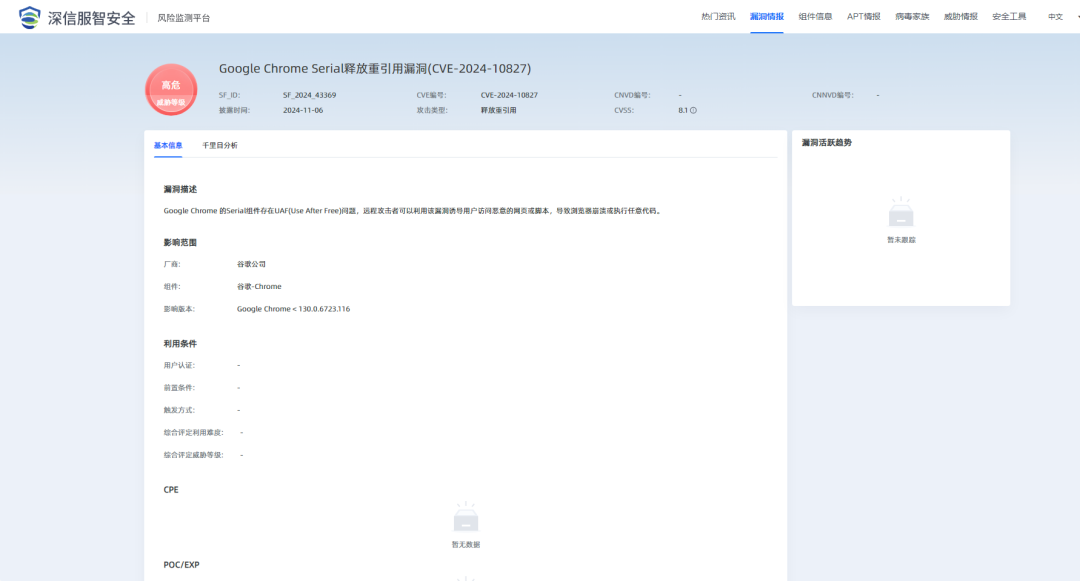
Task: Open the 漏洞情报 menu item
Action: pos(767,17)
